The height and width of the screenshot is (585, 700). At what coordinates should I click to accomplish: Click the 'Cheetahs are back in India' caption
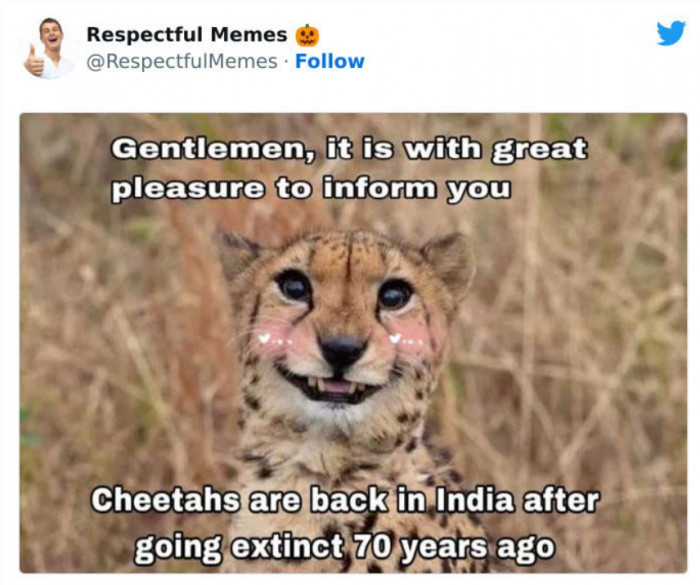pyautogui.click(x=302, y=500)
